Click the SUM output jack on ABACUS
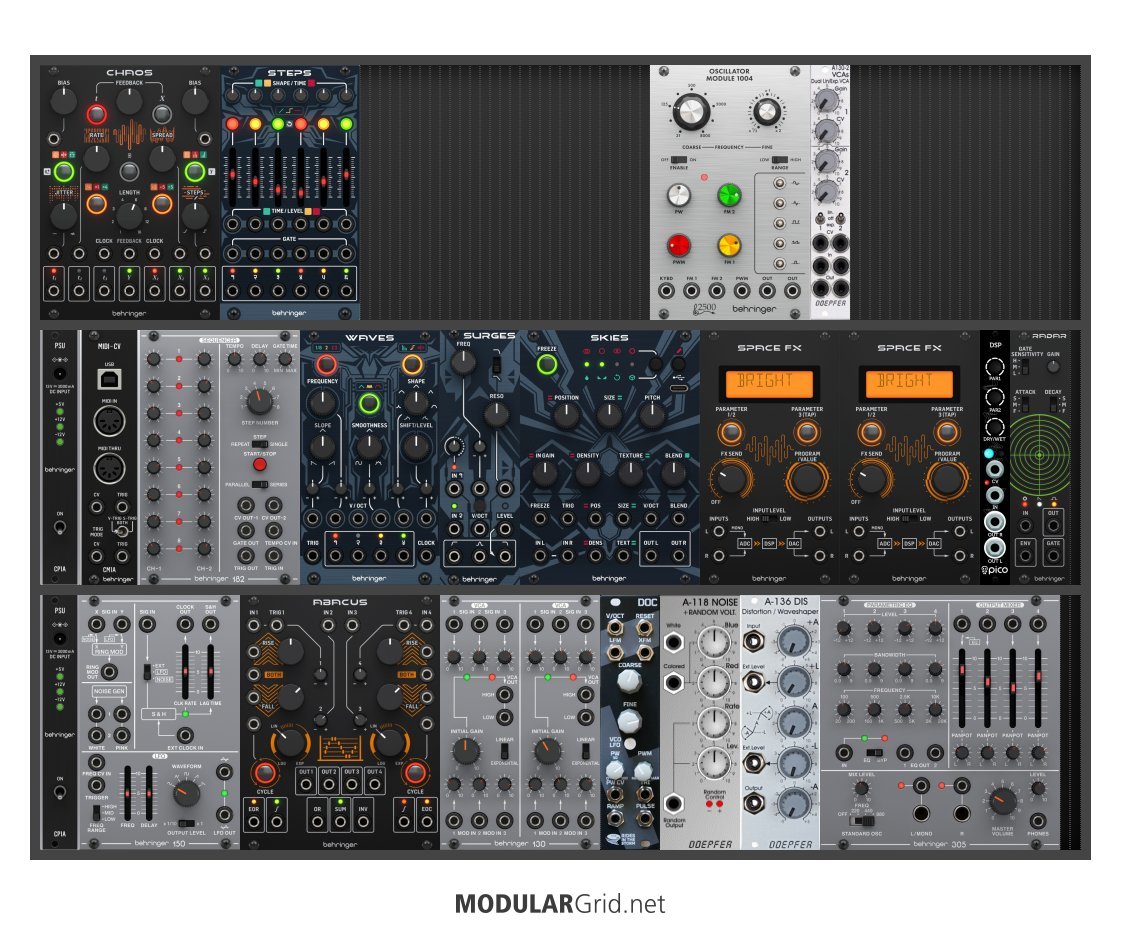 click(x=340, y=822)
